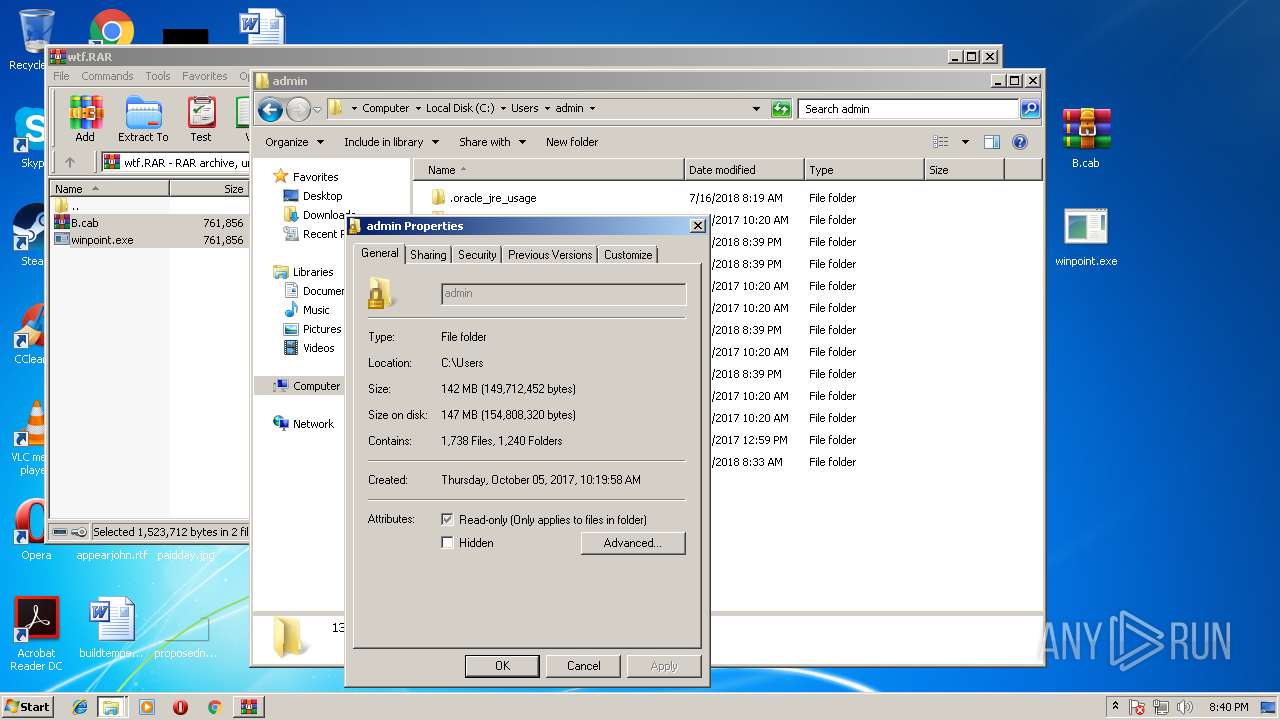Open WinRAR Tools menu

point(158,76)
